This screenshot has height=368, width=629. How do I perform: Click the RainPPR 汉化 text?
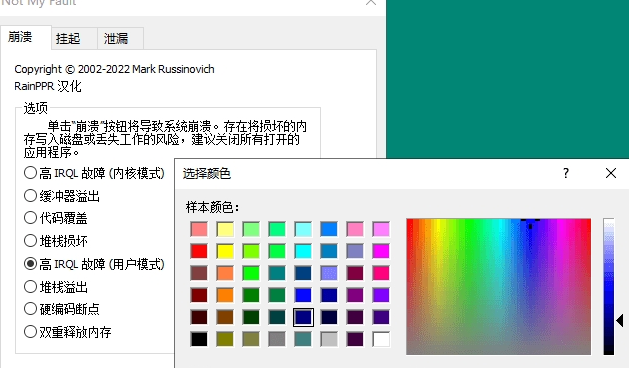coord(48,86)
